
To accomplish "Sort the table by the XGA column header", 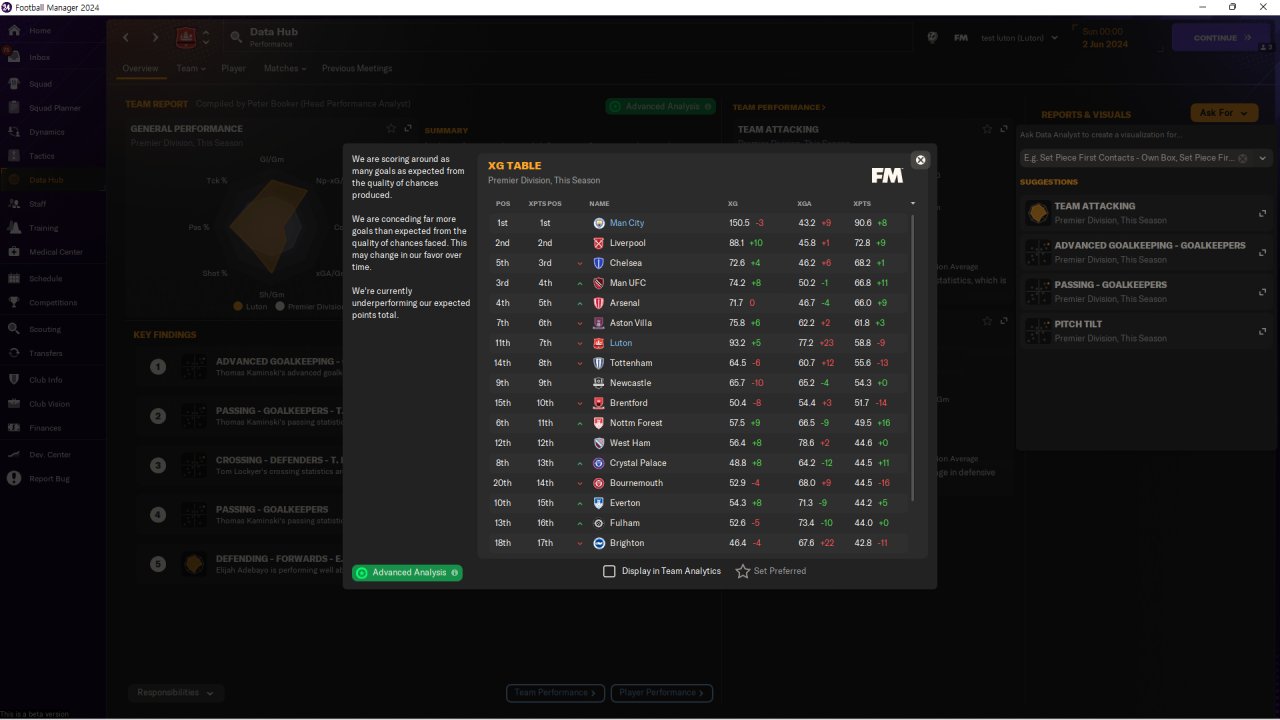I will (805, 204).
